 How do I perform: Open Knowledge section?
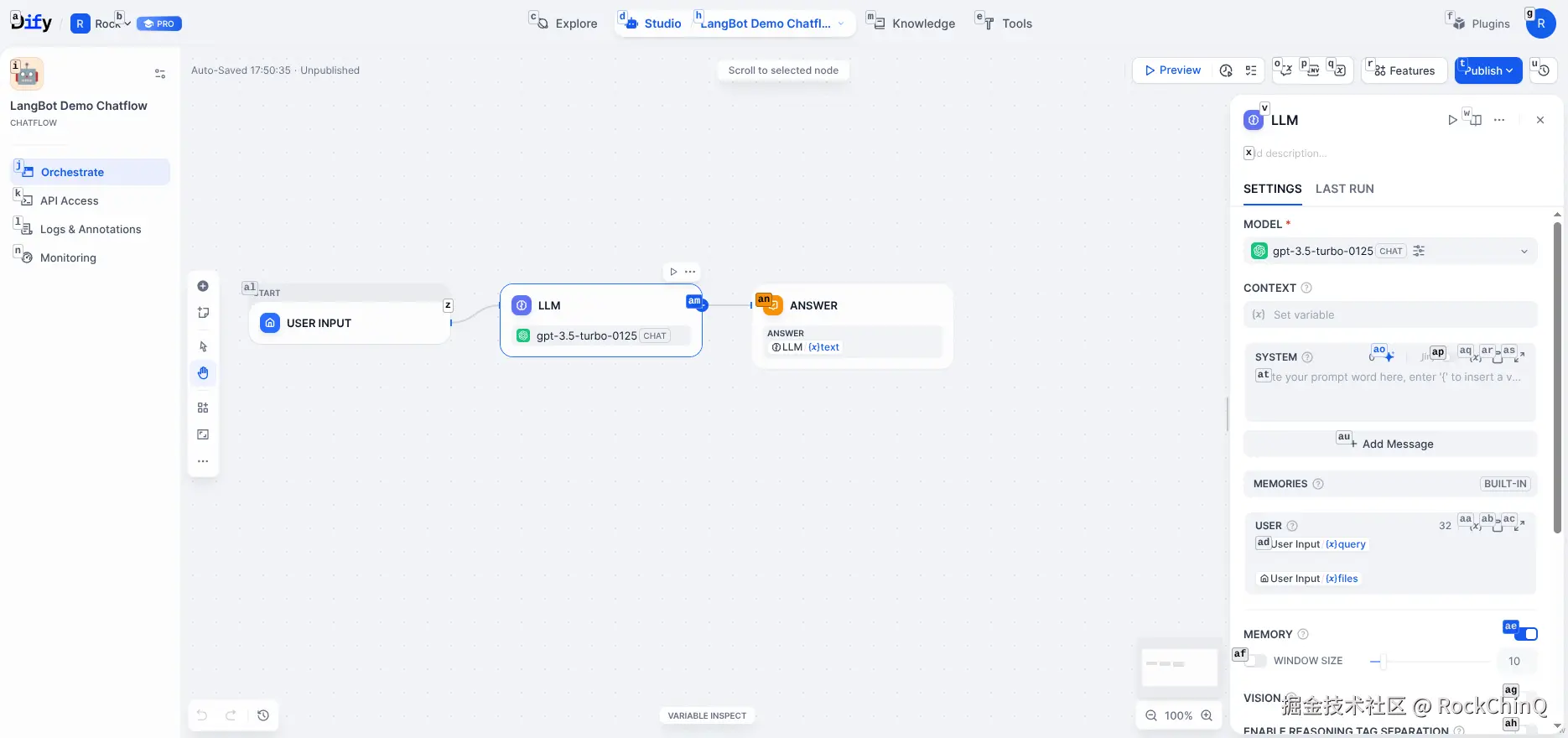912,23
